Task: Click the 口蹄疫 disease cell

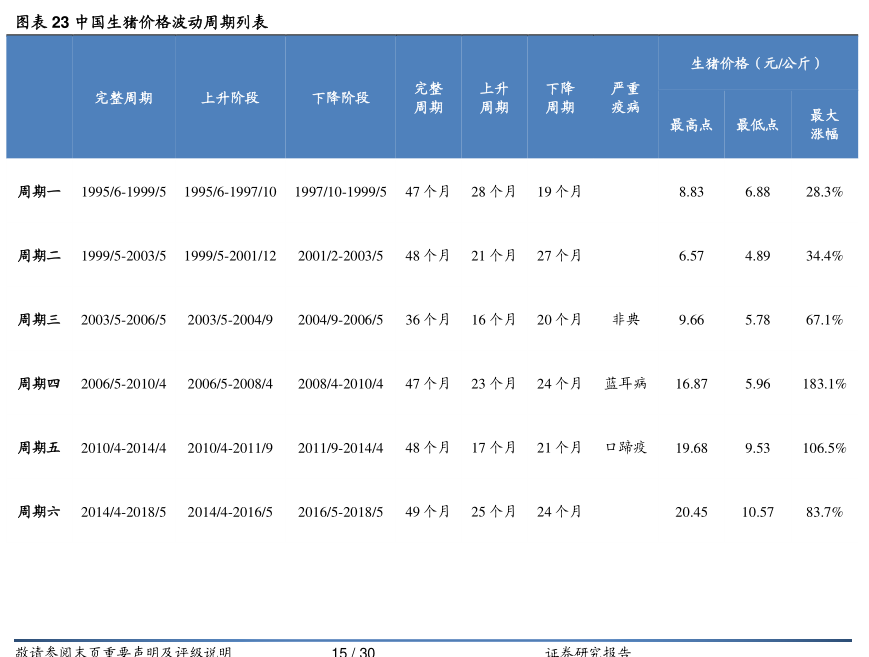Action: [625, 448]
